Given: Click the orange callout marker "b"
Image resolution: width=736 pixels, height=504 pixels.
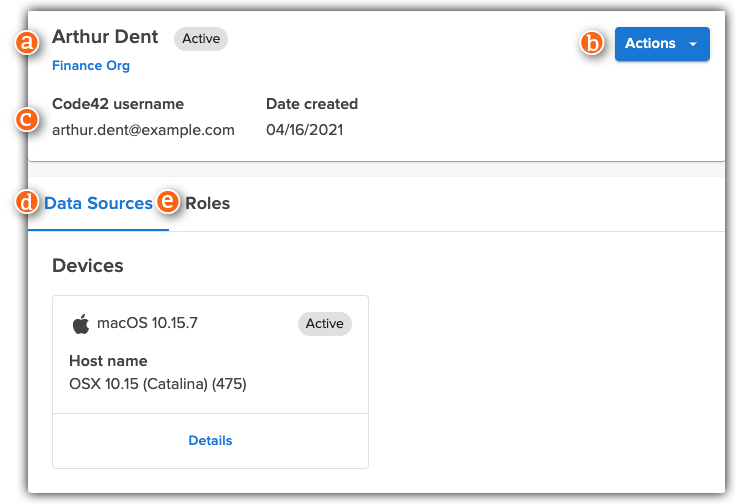Looking at the screenshot, I should pyautogui.click(x=593, y=43).
